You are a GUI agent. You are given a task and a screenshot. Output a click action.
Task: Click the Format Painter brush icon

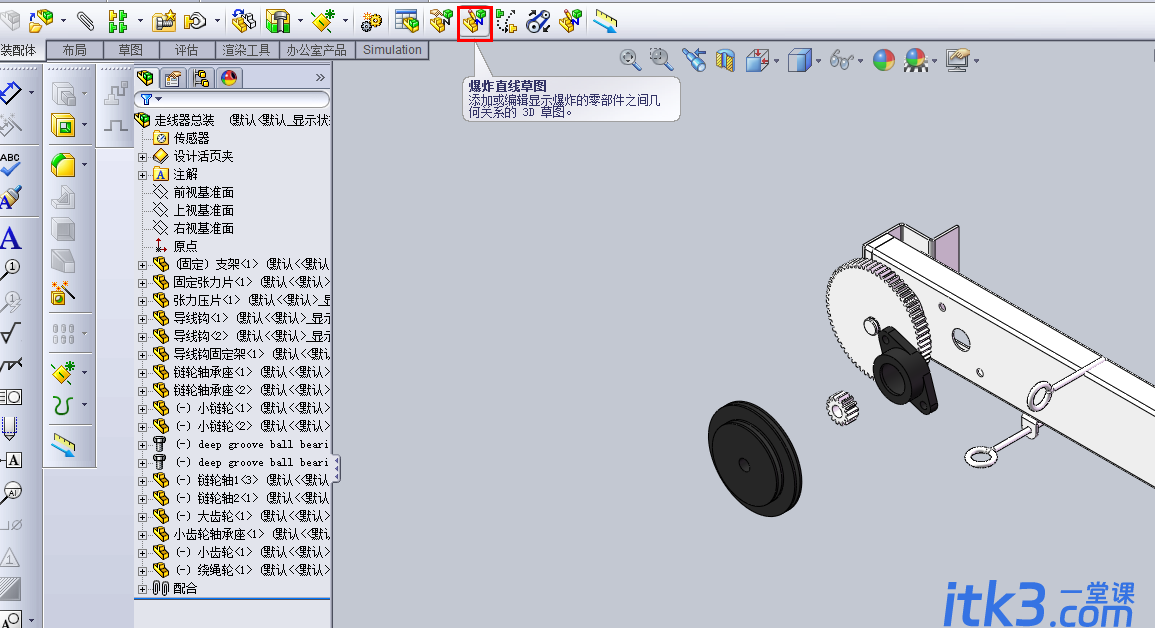(x=10, y=197)
